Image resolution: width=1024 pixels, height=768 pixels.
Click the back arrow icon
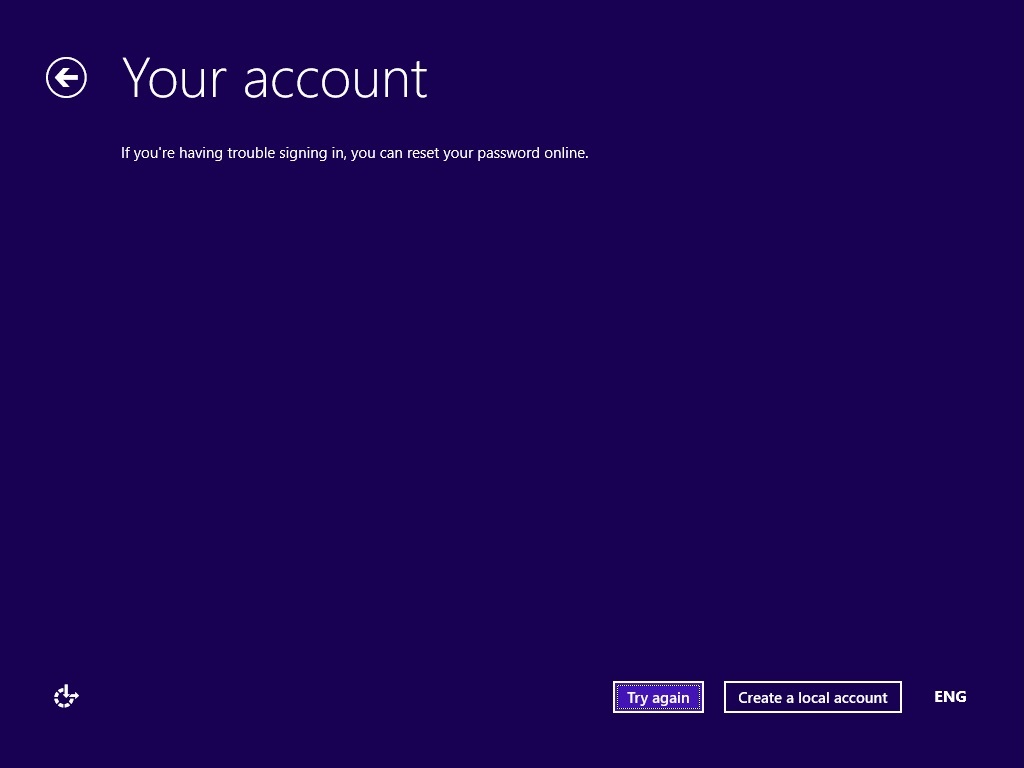click(66, 78)
